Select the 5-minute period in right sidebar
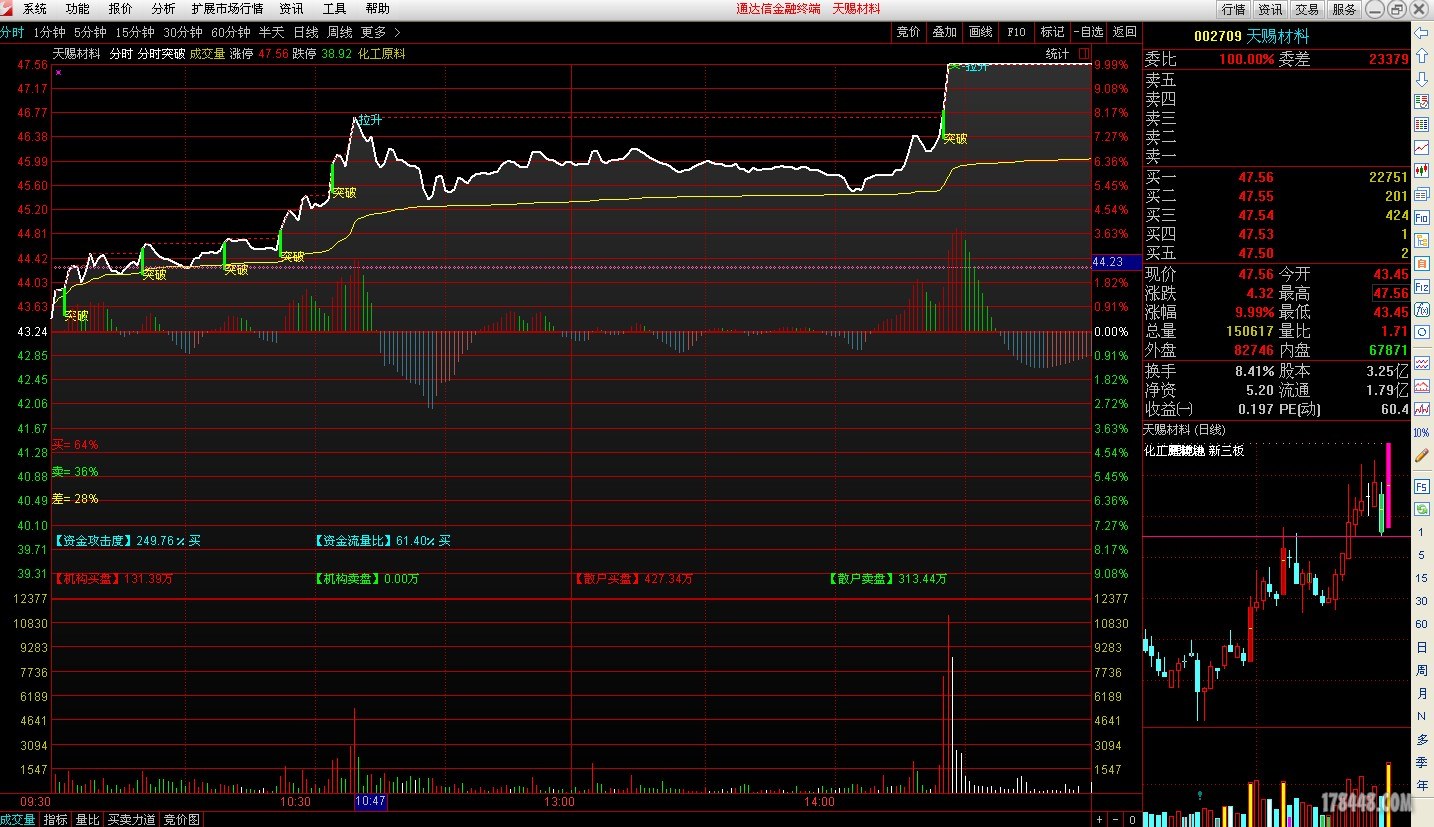The height and width of the screenshot is (827, 1434). pos(1421,555)
